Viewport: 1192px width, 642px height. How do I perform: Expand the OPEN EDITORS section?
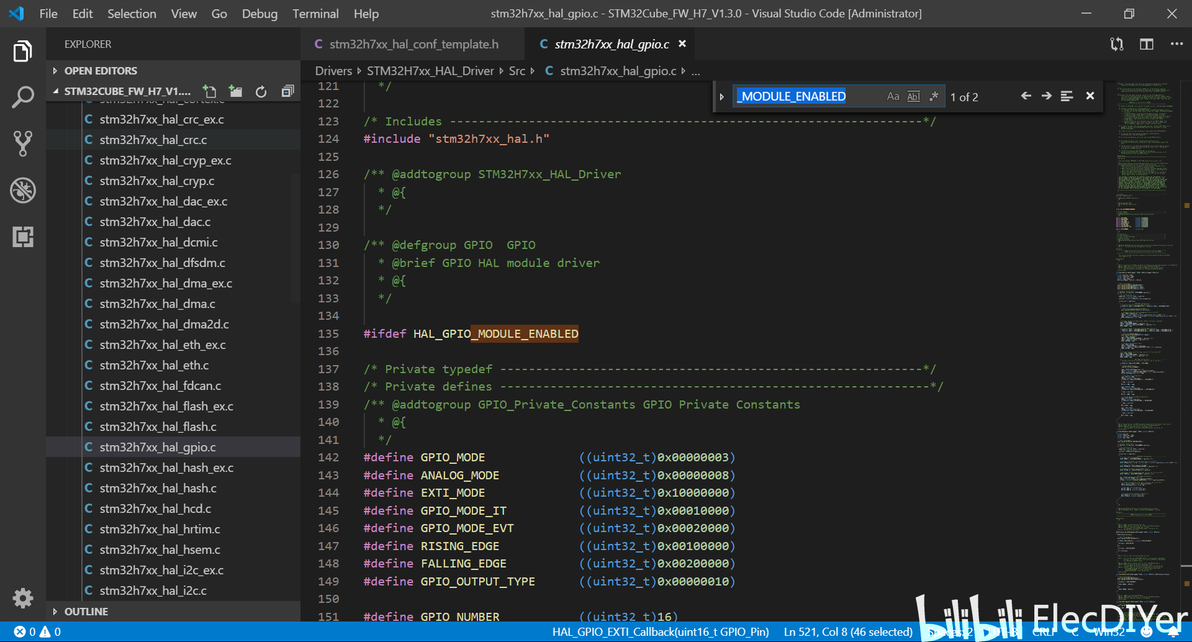100,71
